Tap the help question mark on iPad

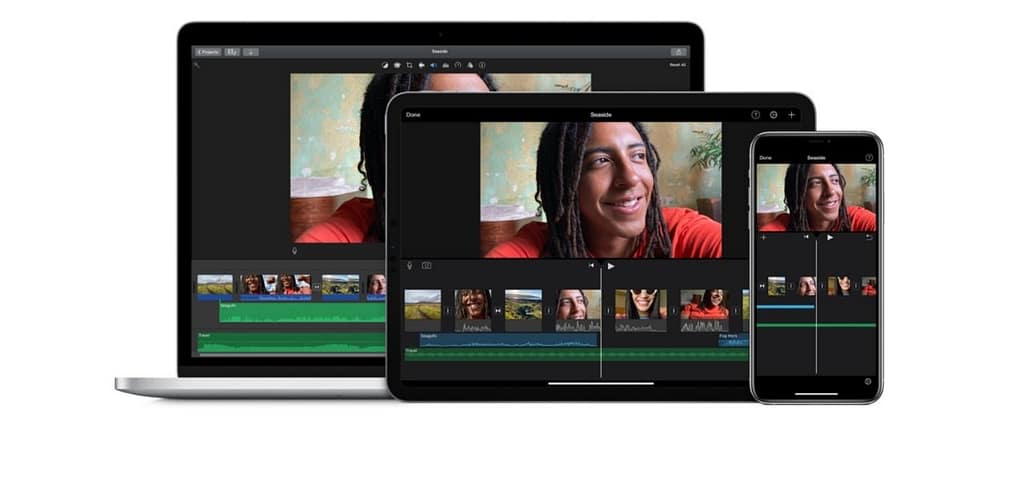(755, 115)
